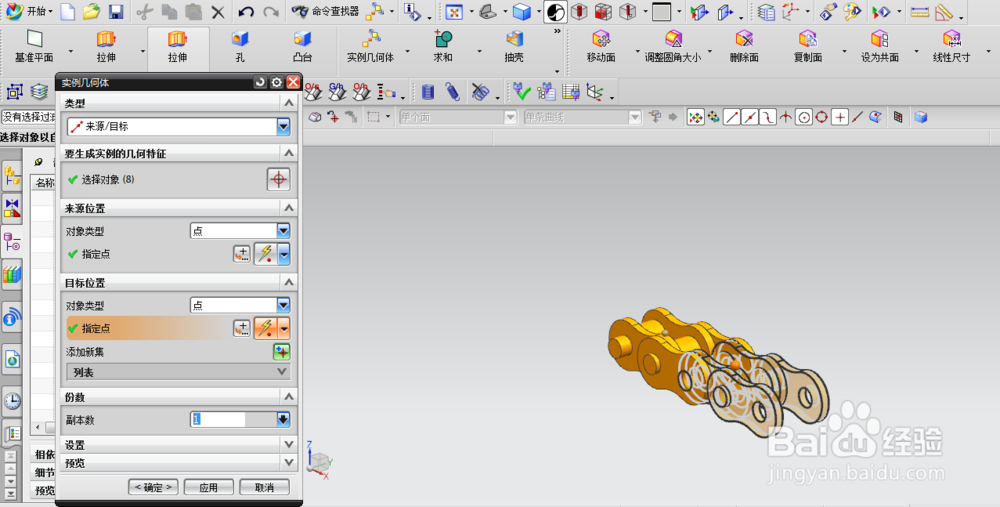Click the measure distance ruler icon
1000x507 pixels.
920,11
